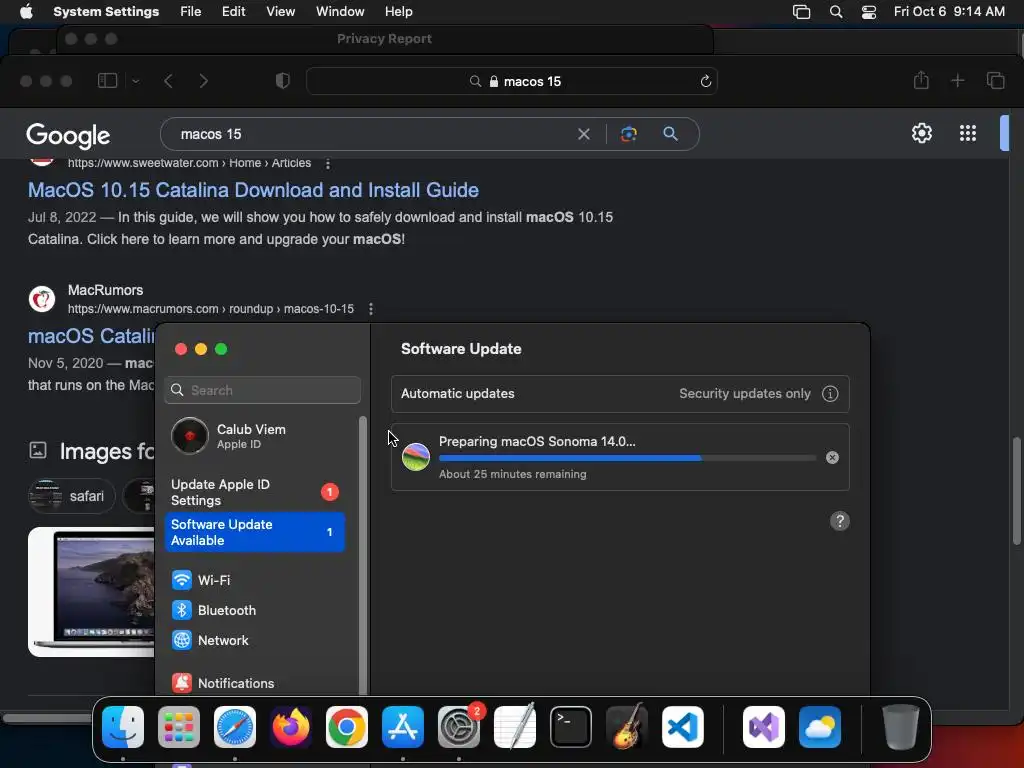The height and width of the screenshot is (768, 1024).
Task: Open Safari privacy report shield icon
Action: tap(283, 81)
